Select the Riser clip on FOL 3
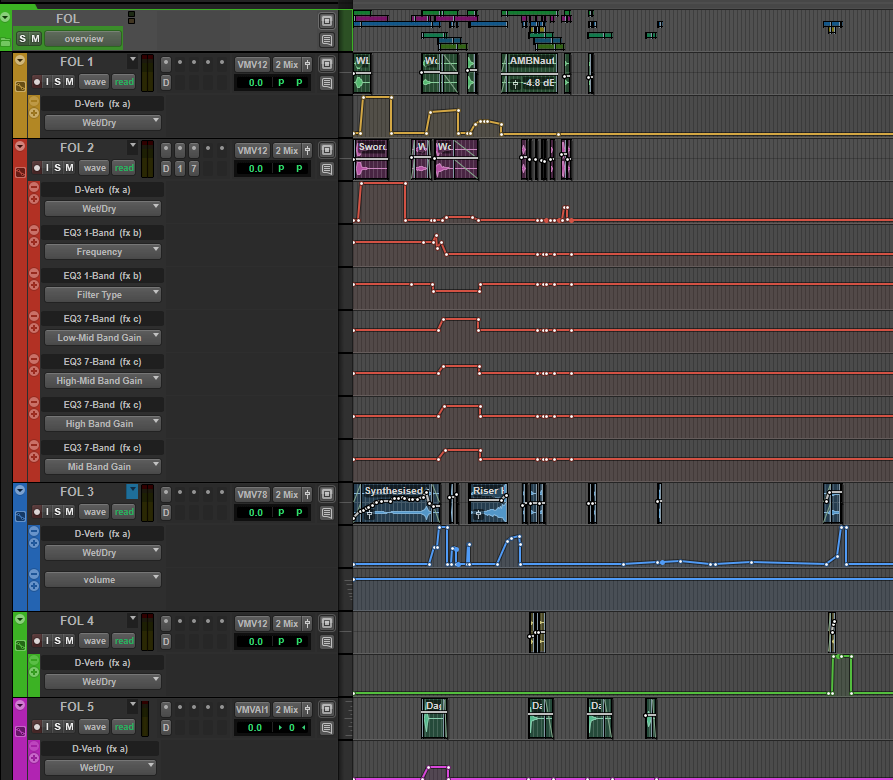The height and width of the screenshot is (780, 893). pyautogui.click(x=488, y=503)
